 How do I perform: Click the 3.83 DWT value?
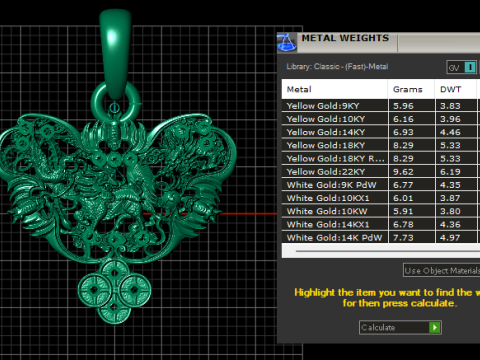[450, 106]
